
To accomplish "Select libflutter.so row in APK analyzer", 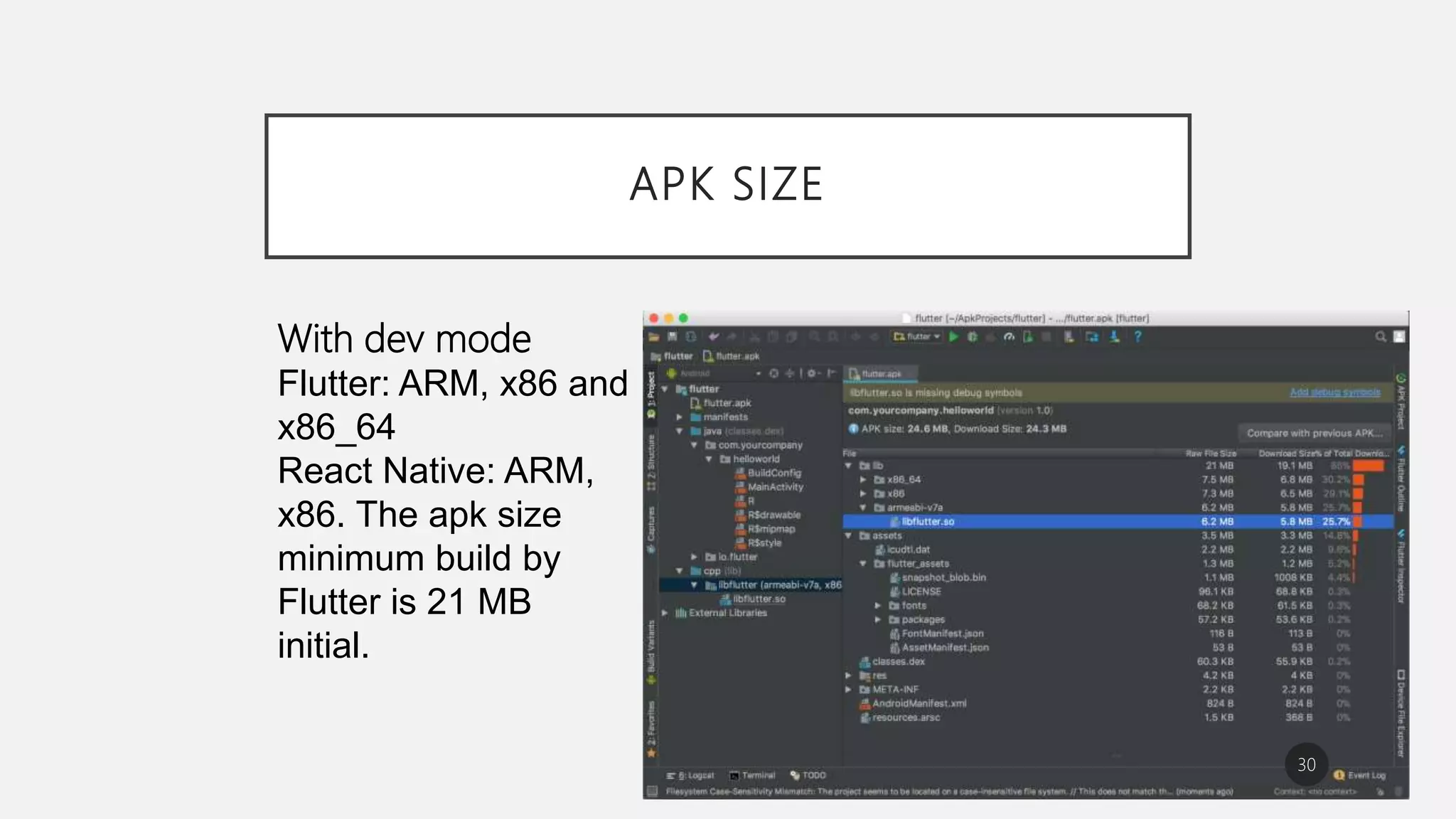I will [x=1118, y=522].
